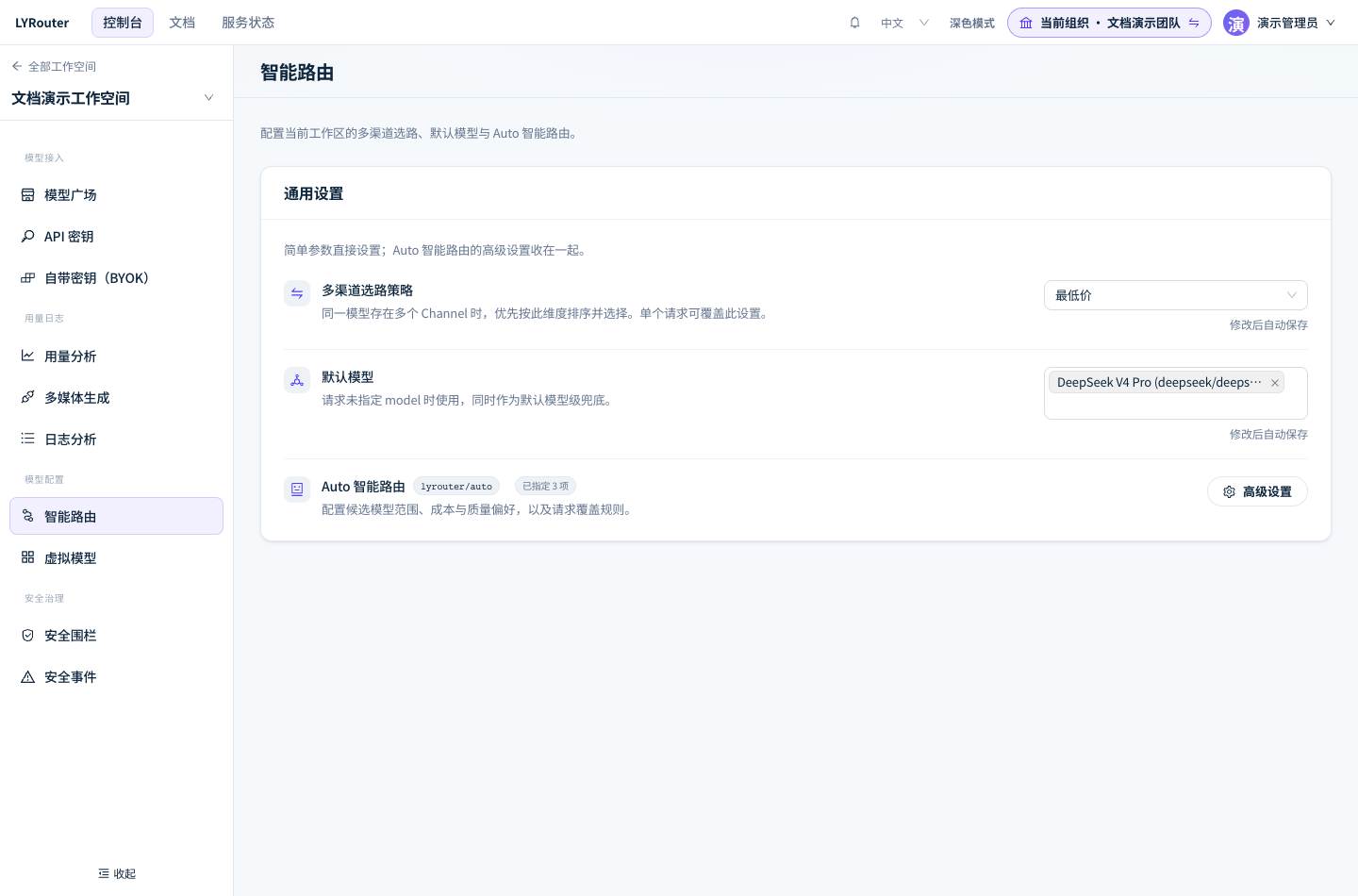Click the 安全治理 sidebar section label
1358x896 pixels.
coord(44,599)
